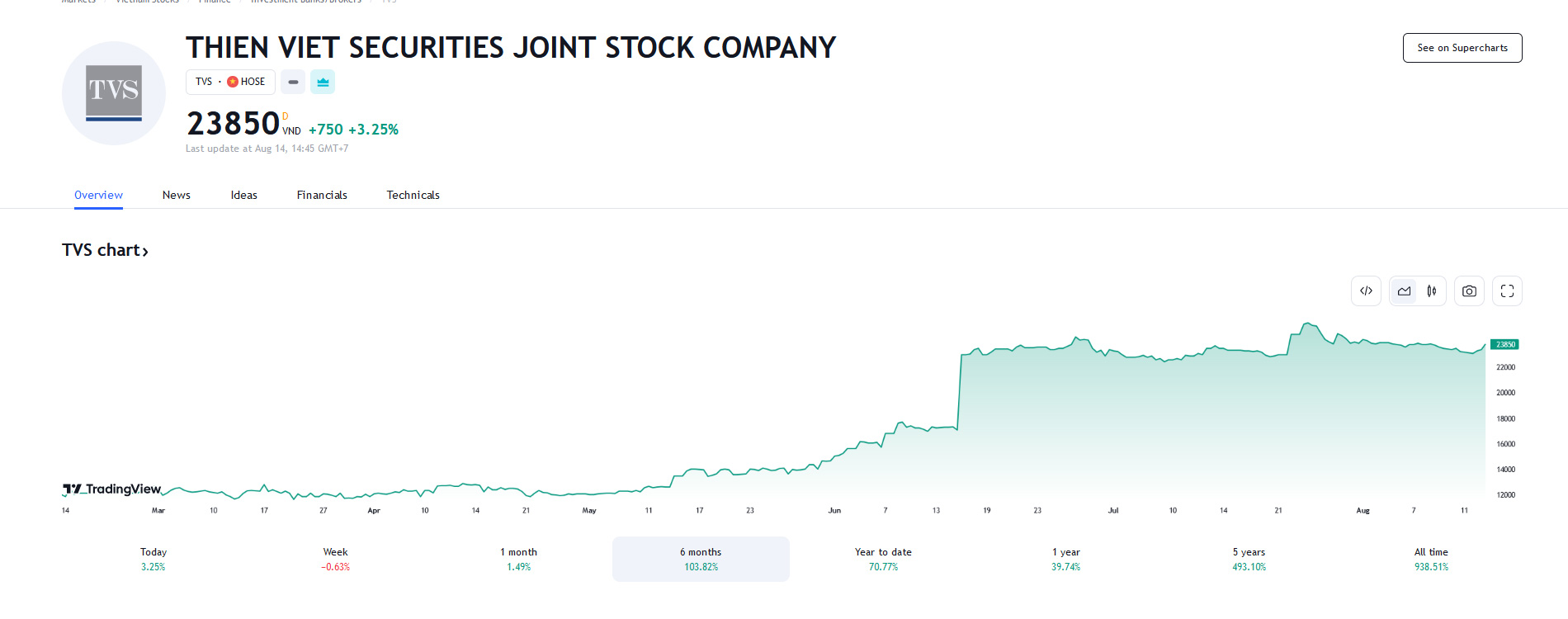The height and width of the screenshot is (619, 1568).
Task: Click the TVS company logo
Action: [x=114, y=93]
